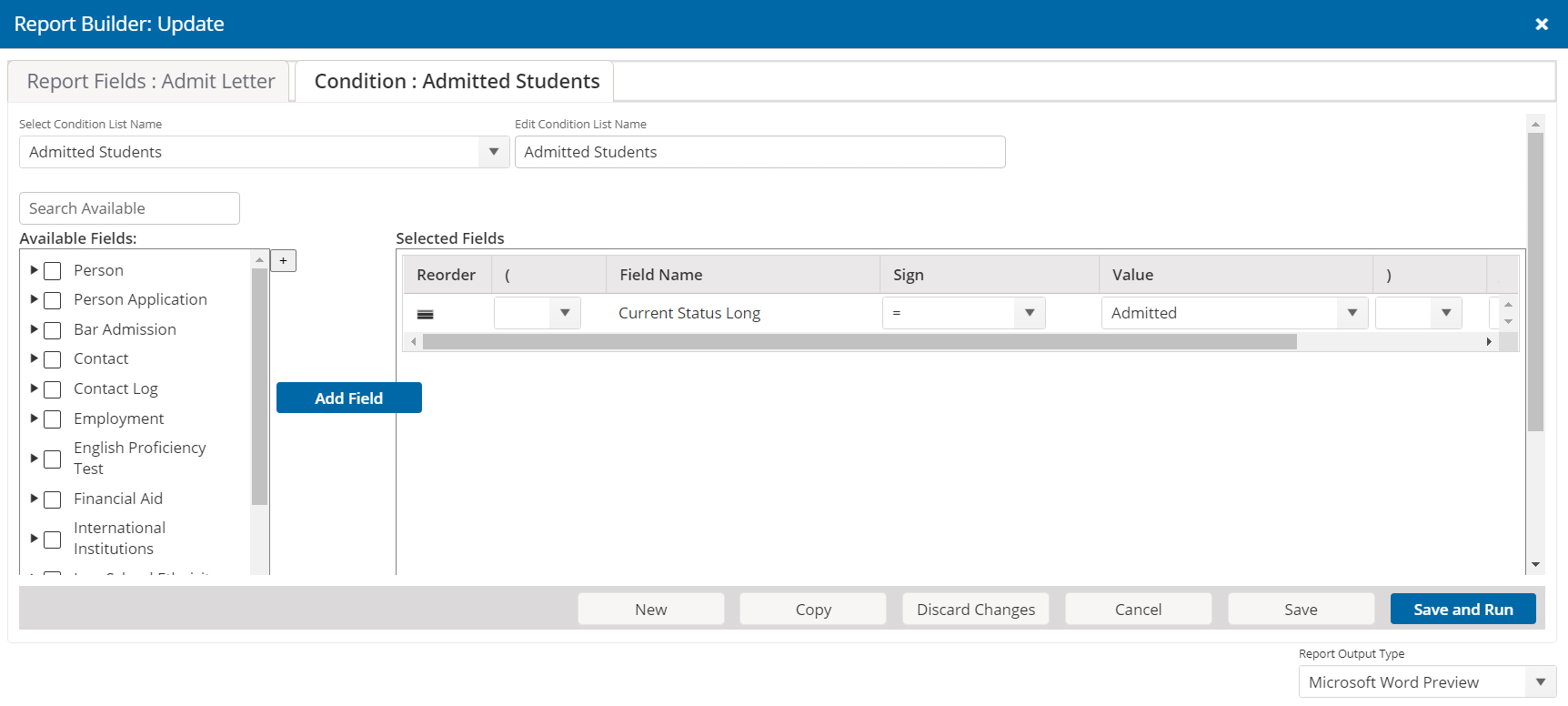Click Available Fields scroll up arrow
1568x706 pixels.
(x=259, y=260)
